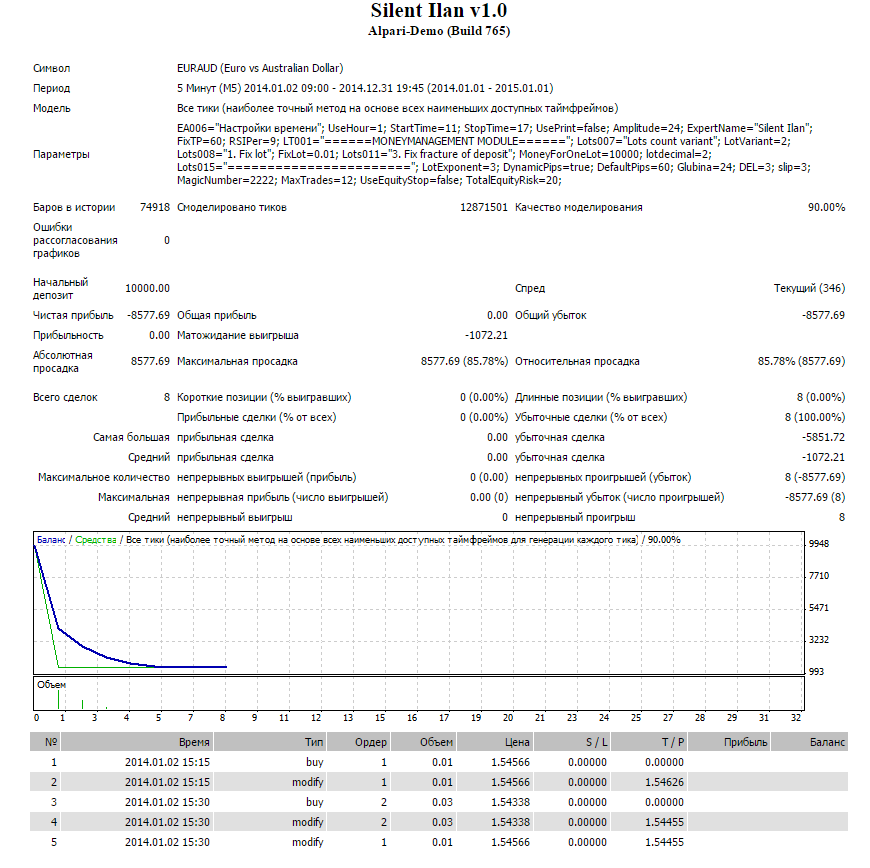Click the Silent Ilan v1.0 title

pyautogui.click(x=438, y=11)
